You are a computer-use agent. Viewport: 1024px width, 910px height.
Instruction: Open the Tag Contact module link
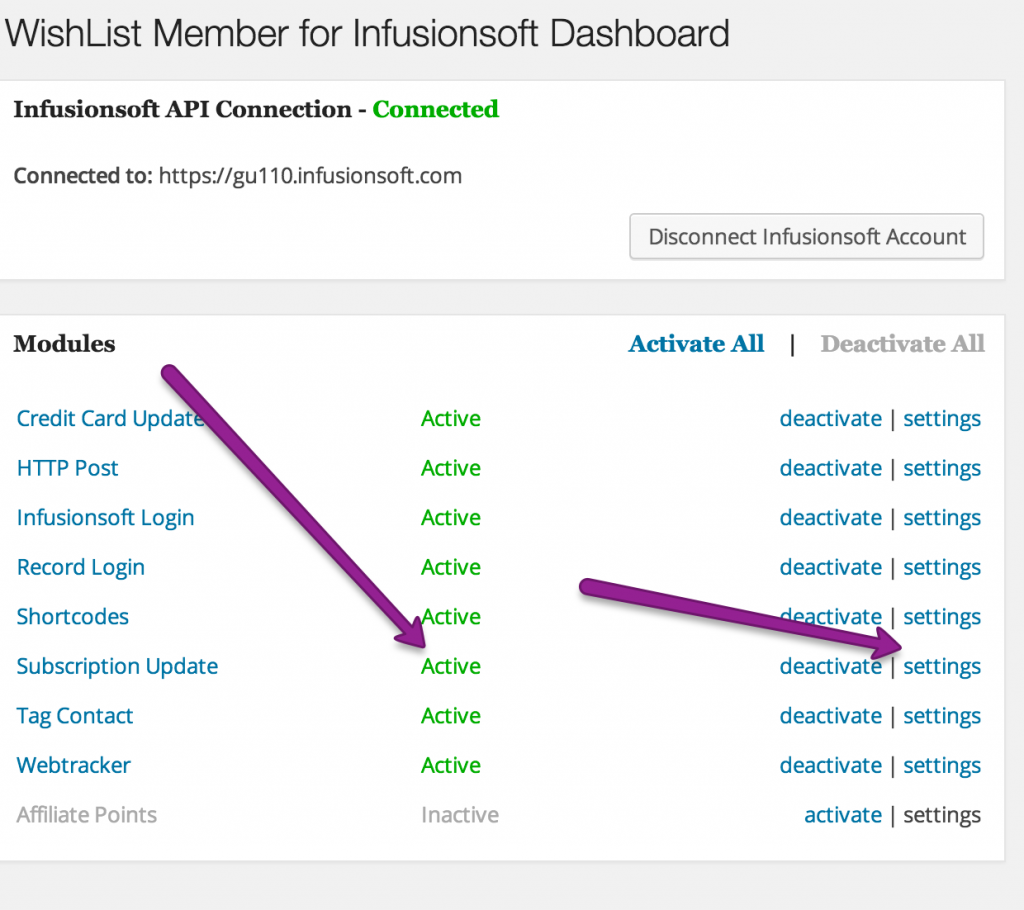tap(74, 716)
